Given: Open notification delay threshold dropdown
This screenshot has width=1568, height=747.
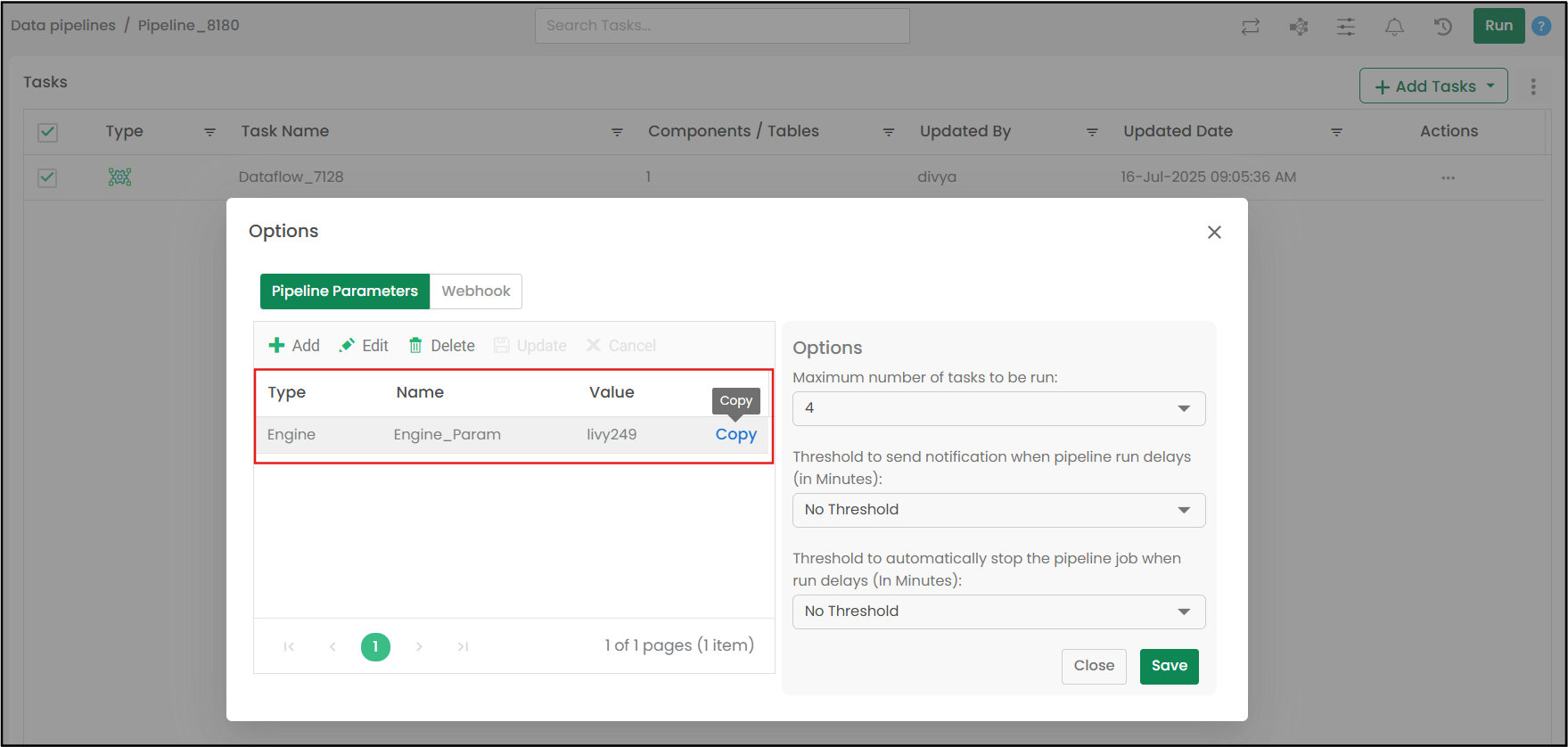Looking at the screenshot, I should (x=998, y=510).
